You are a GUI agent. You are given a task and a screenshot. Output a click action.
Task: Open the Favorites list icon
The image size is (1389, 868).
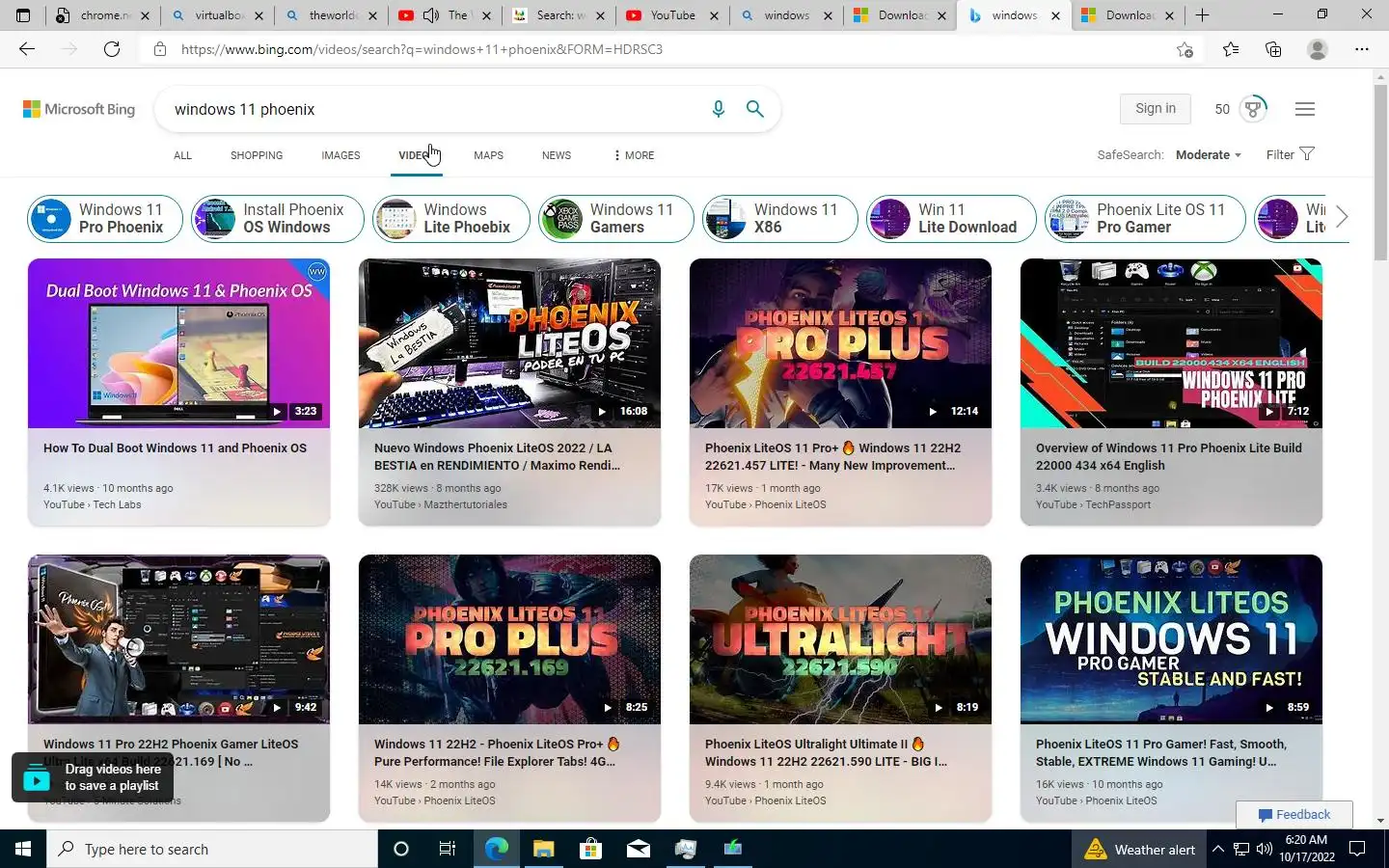(1230, 49)
